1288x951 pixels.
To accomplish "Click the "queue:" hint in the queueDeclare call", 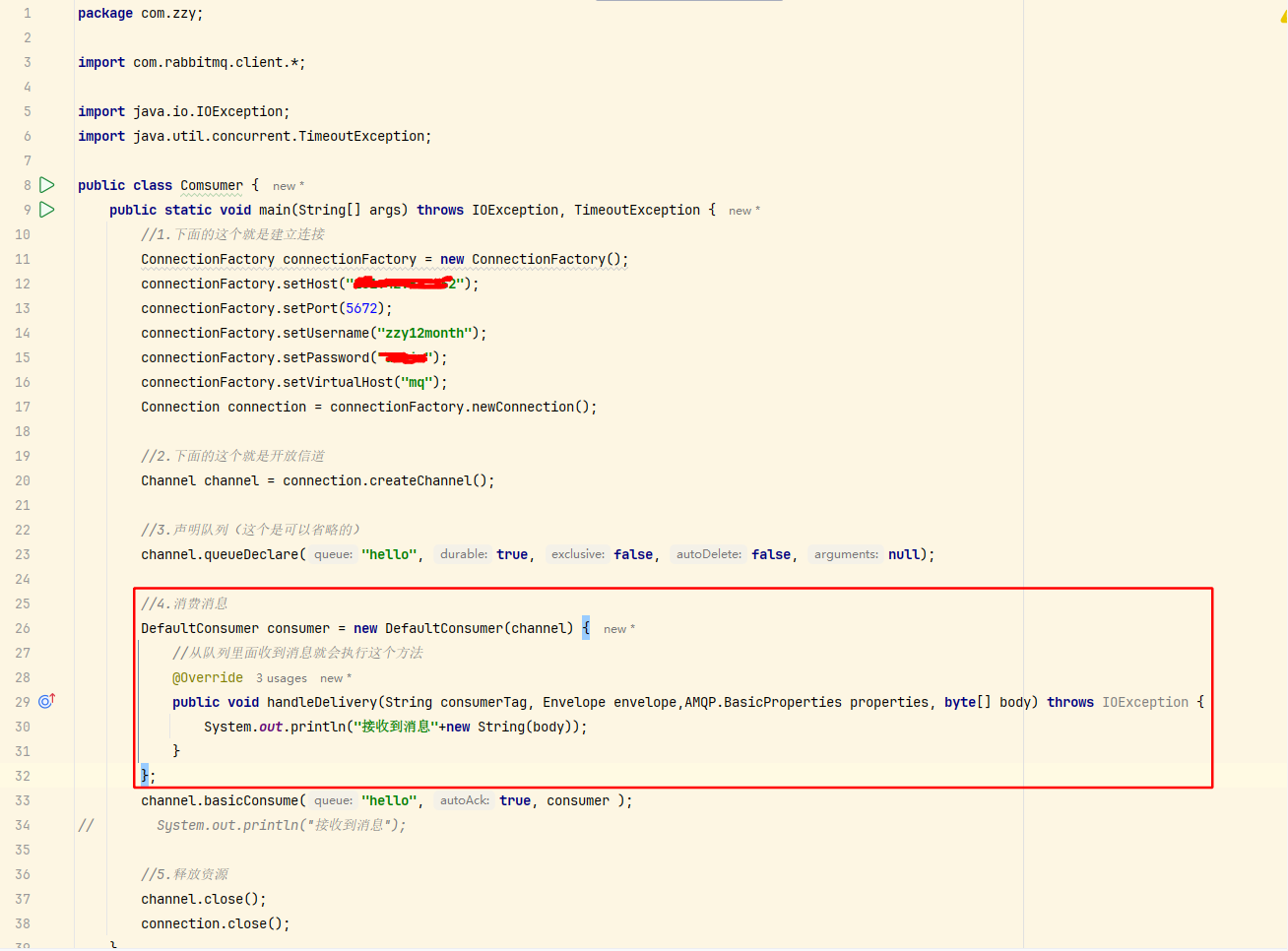I will pos(334,554).
